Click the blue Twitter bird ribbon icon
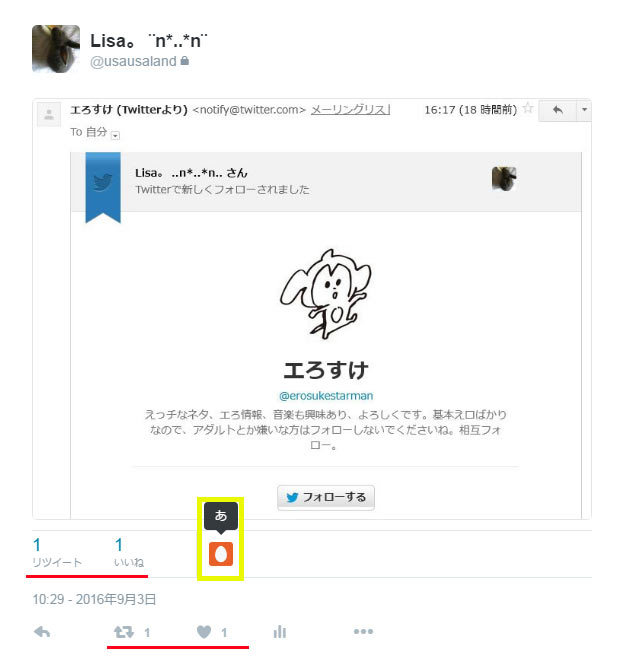 (103, 186)
